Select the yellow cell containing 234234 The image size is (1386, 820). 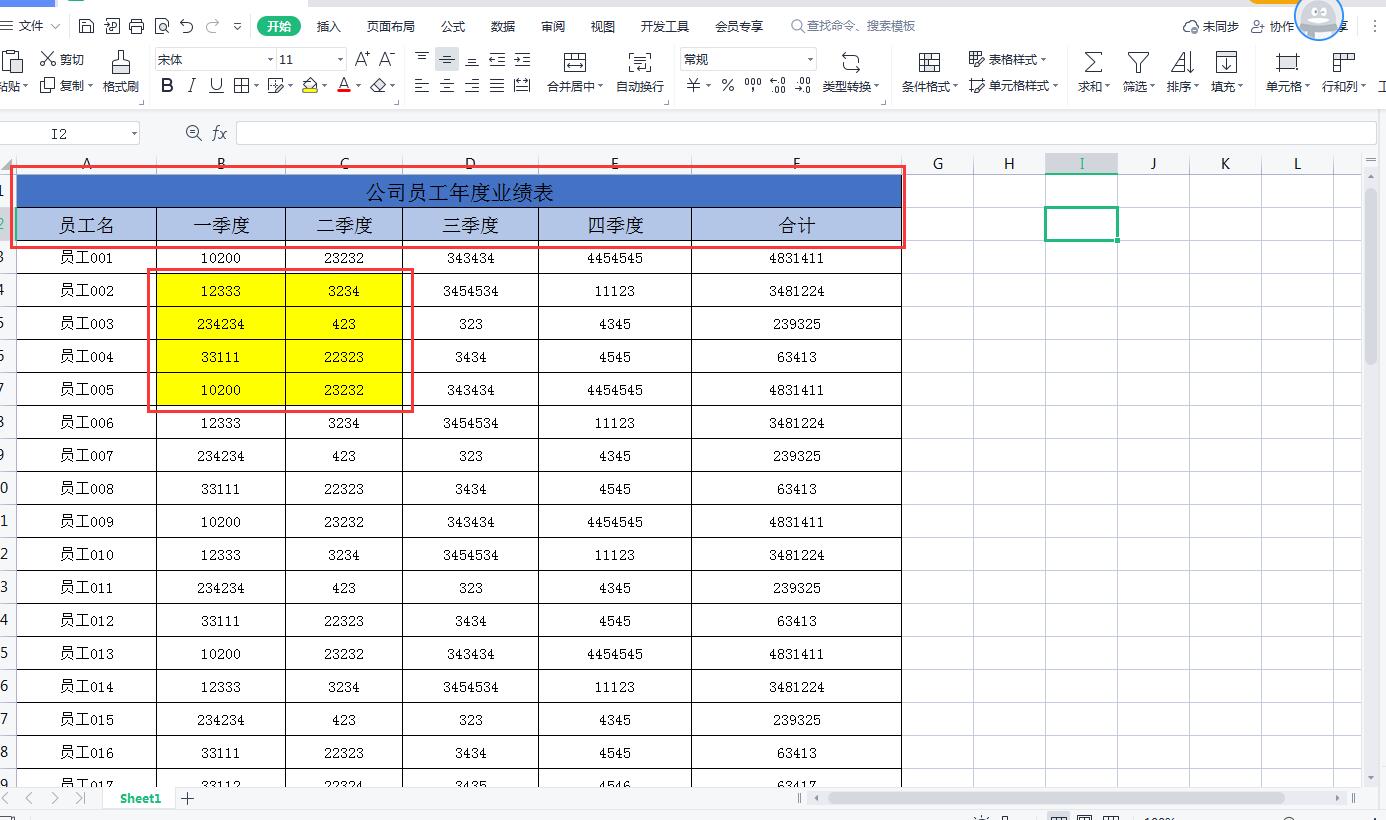tap(220, 324)
